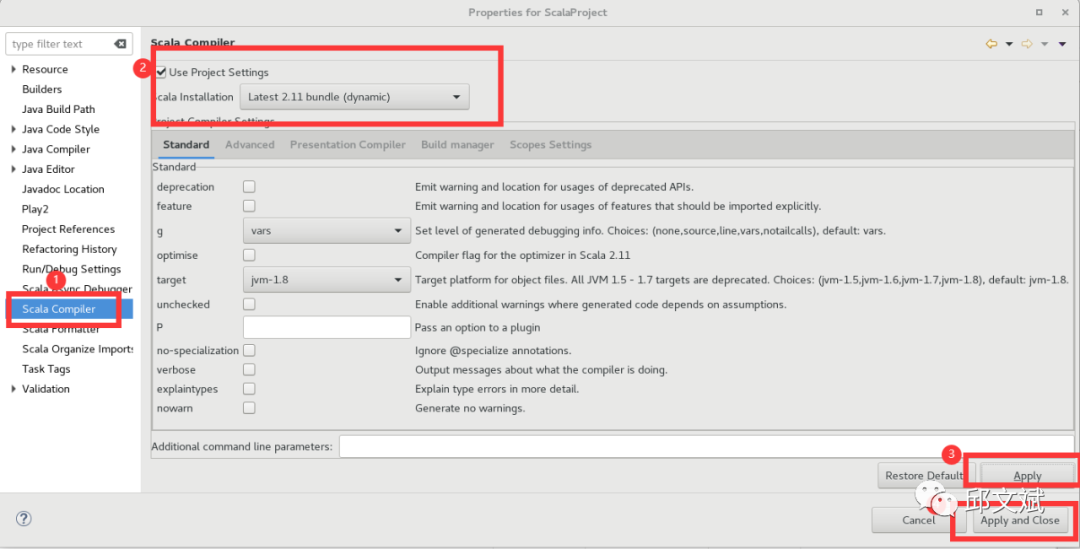Select Run/Debug Settings in the tree
Screen dimensions: 1080x549
pyautogui.click(x=72, y=269)
